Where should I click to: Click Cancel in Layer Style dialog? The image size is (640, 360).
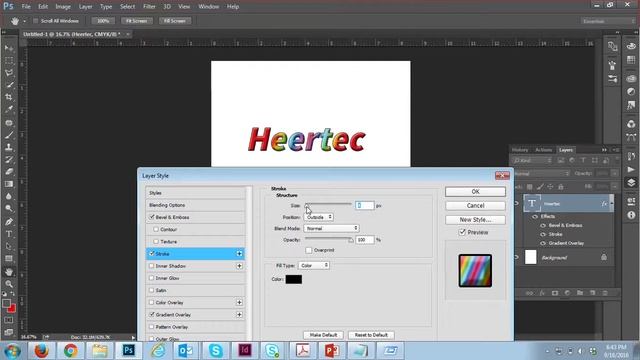pyautogui.click(x=475, y=205)
